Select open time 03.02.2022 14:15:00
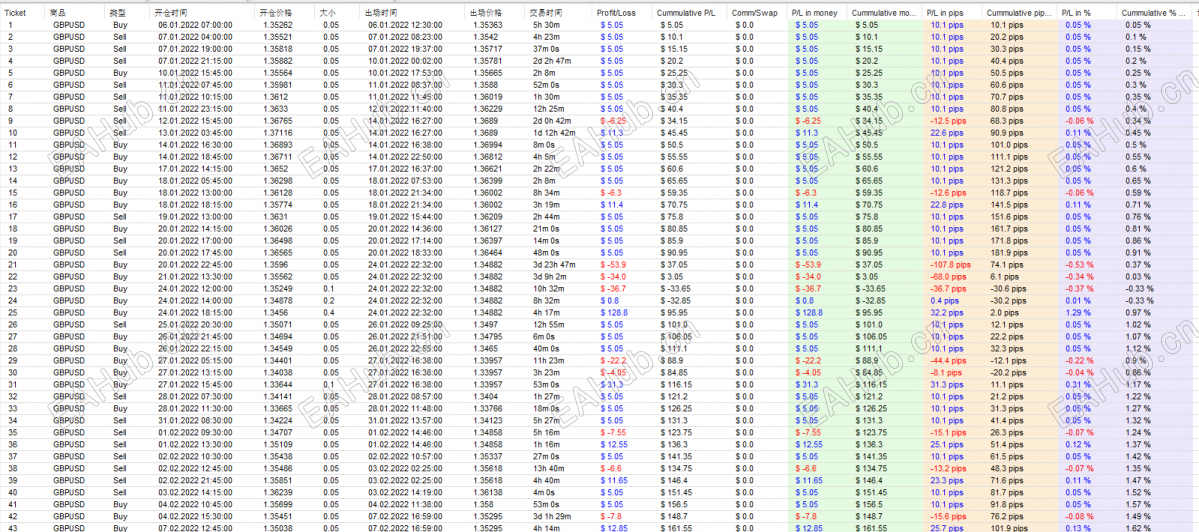The height and width of the screenshot is (532, 1199). 195,491
